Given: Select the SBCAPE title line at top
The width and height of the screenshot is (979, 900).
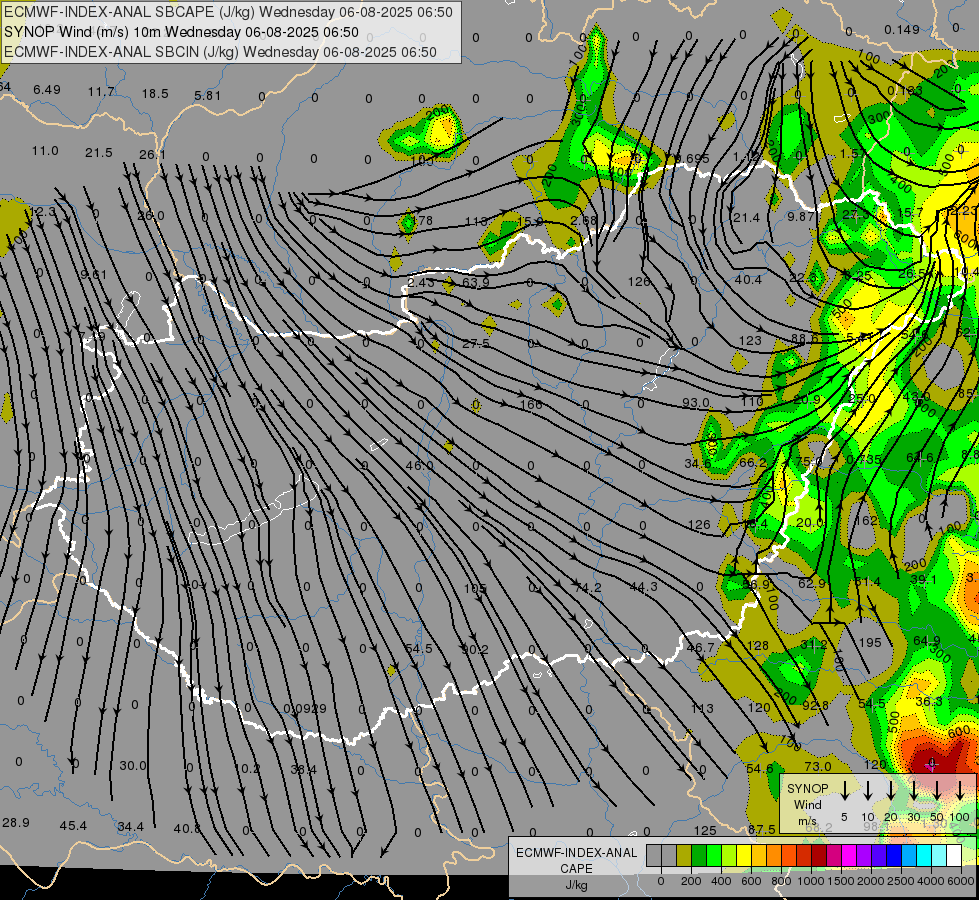Looking at the screenshot, I should pos(229,12).
